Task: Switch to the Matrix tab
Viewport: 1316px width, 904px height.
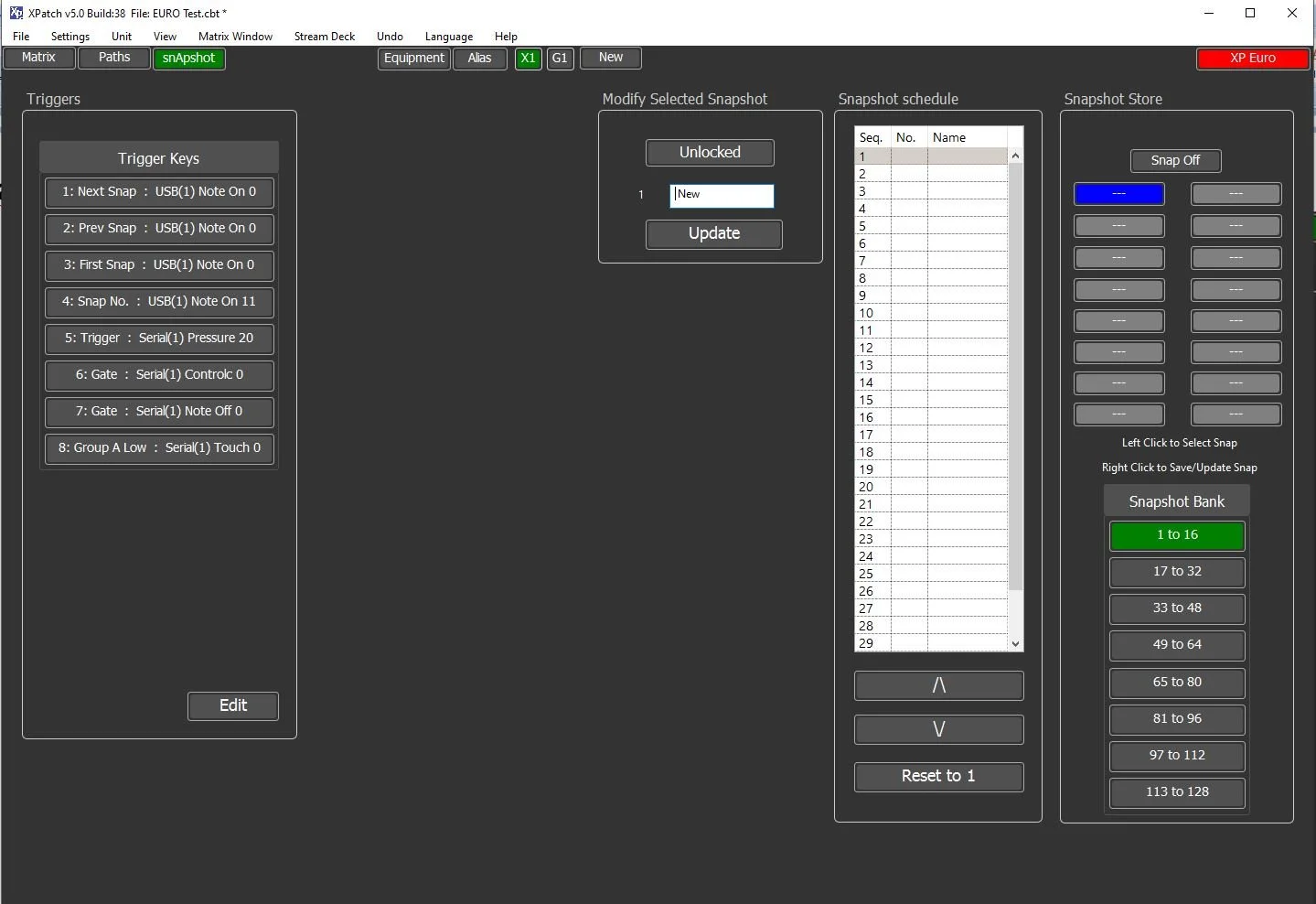Action: [38, 58]
